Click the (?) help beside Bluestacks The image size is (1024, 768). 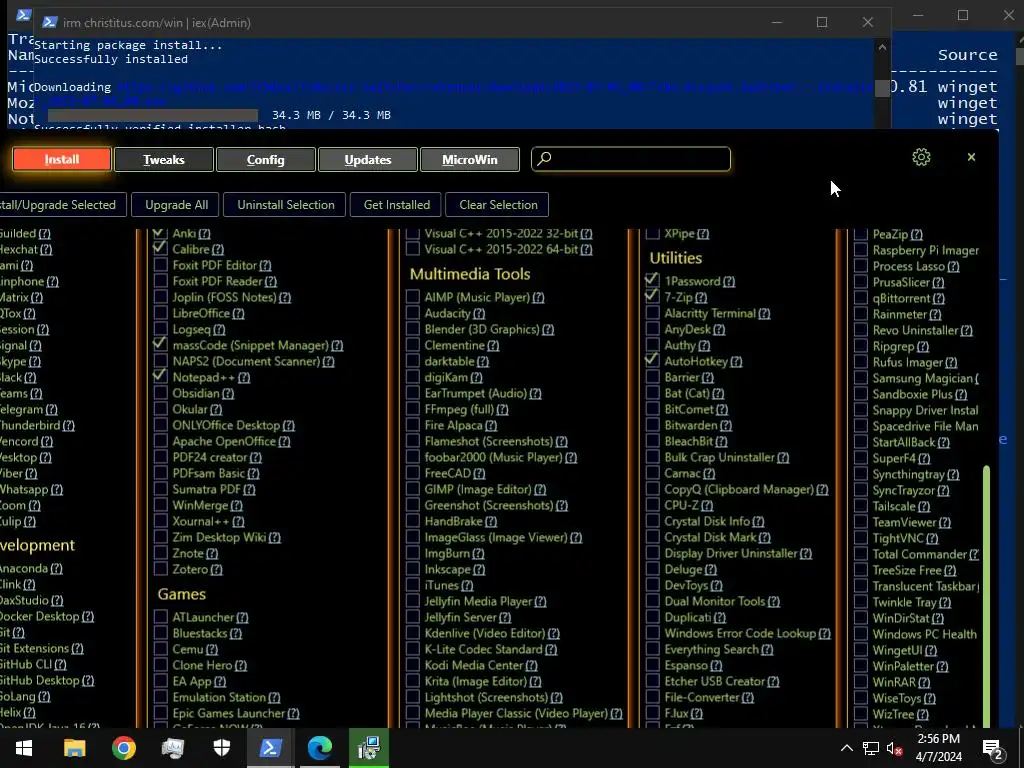click(235, 633)
